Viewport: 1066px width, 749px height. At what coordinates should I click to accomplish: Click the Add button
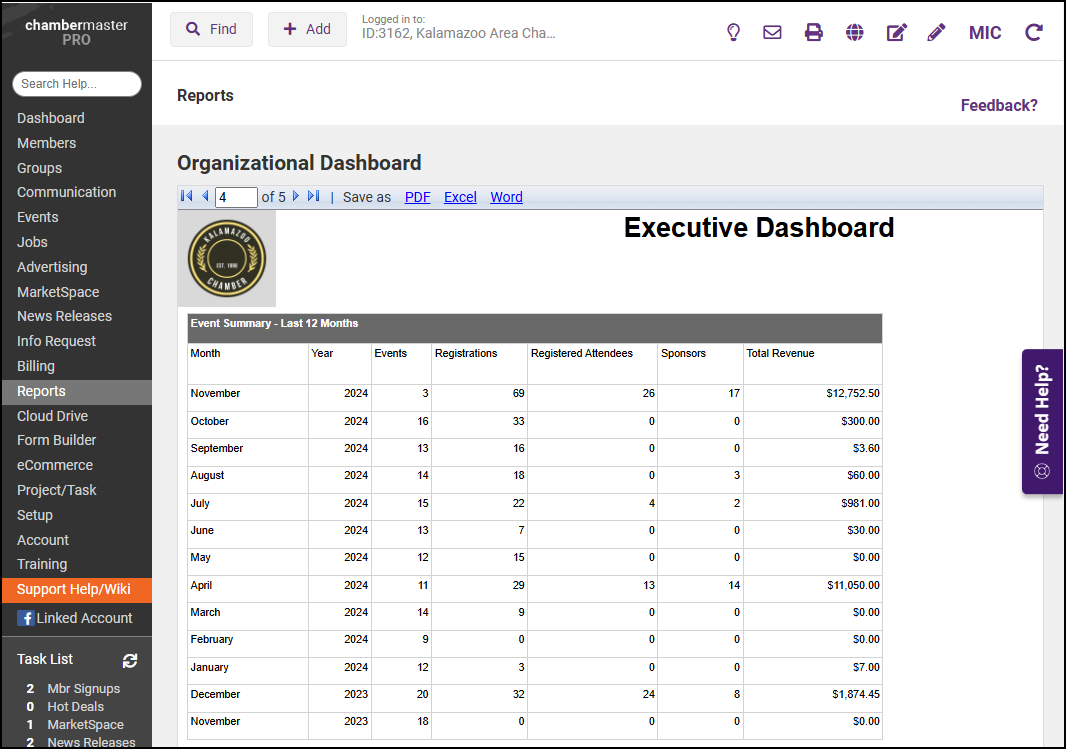click(x=307, y=30)
